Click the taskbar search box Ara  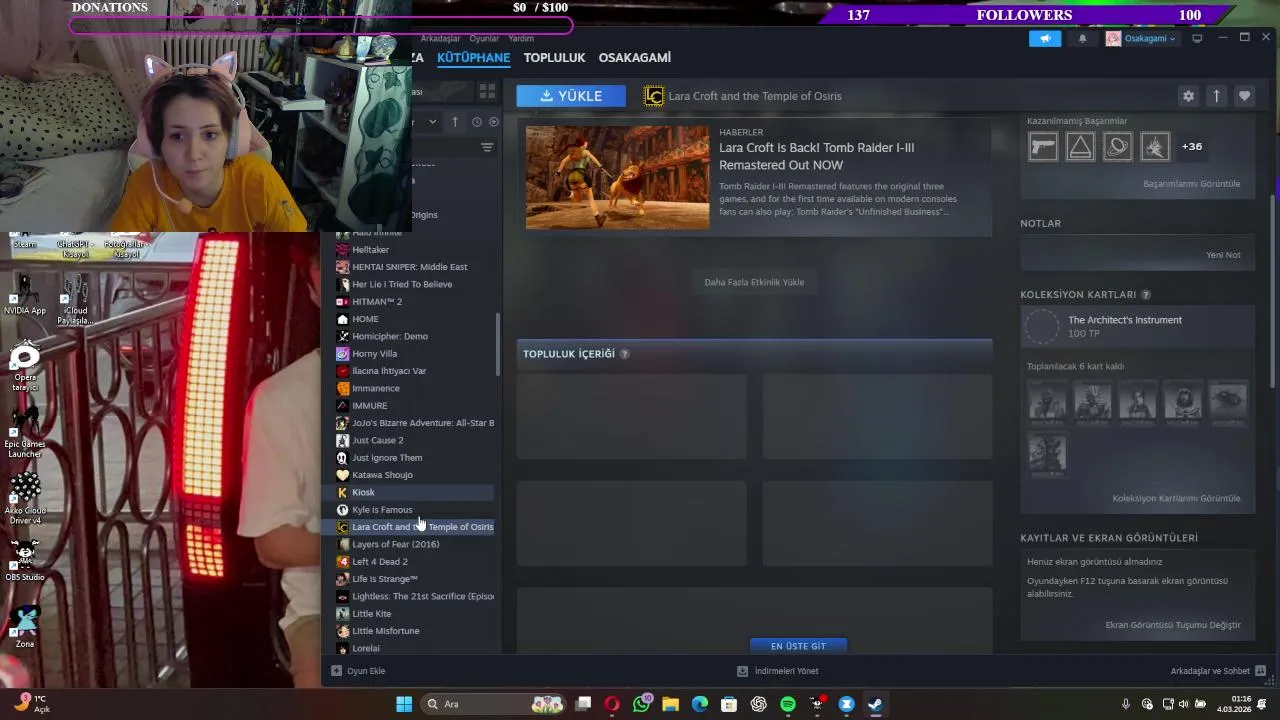pyautogui.click(x=495, y=704)
